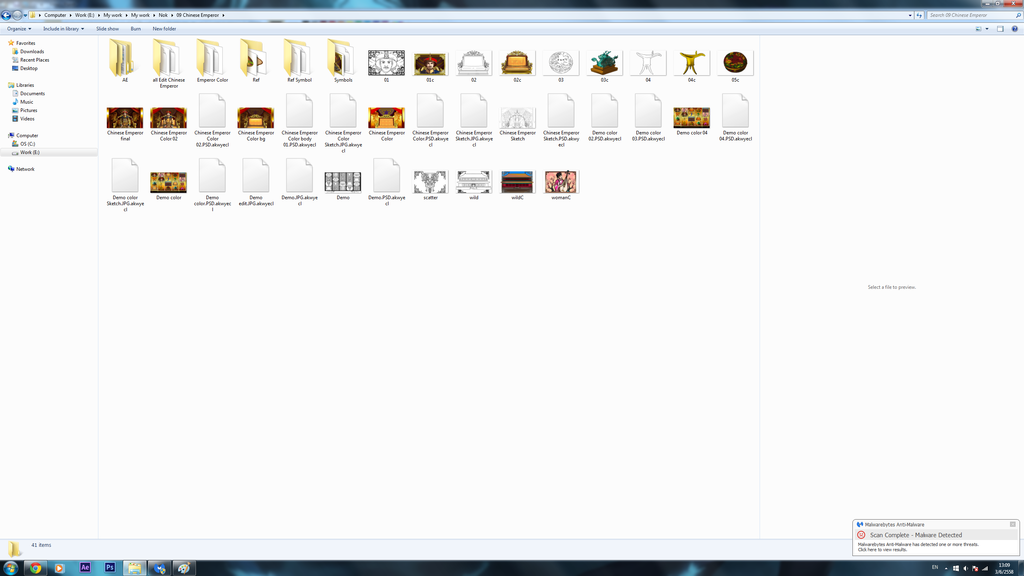Select the scatter image thumbnail
Viewport: 1024px width, 576px height.
pyautogui.click(x=430, y=184)
